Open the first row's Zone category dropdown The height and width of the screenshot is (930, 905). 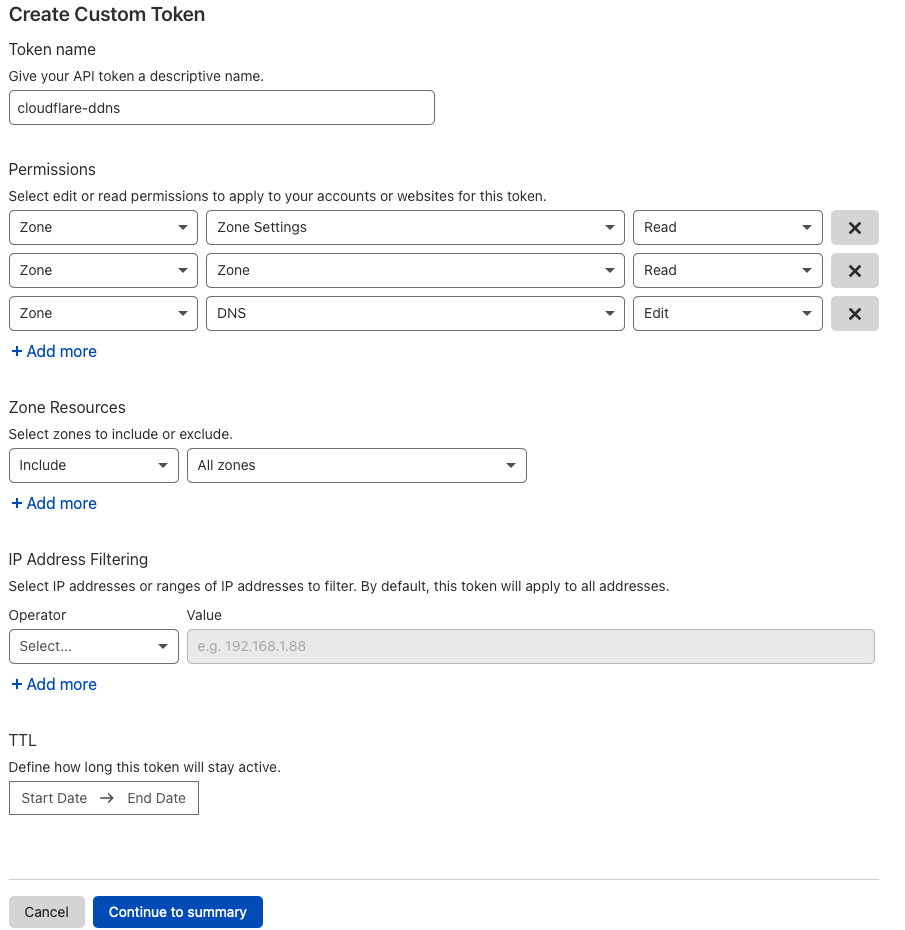pyautogui.click(x=103, y=228)
